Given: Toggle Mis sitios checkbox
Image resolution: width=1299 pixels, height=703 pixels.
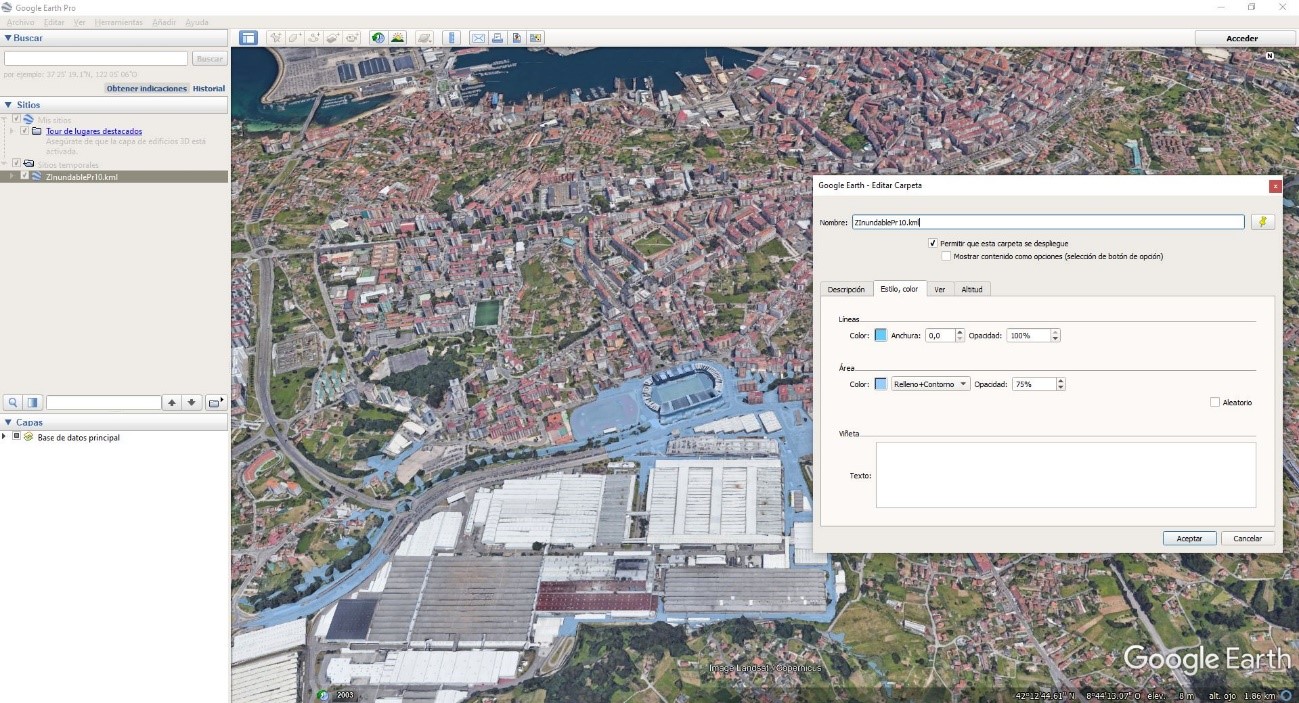Looking at the screenshot, I should coord(16,119).
